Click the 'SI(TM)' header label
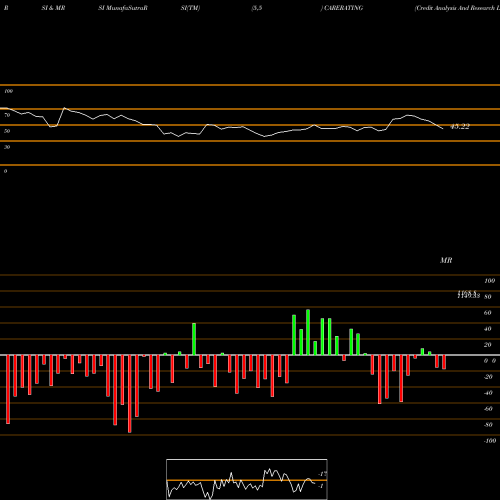This screenshot has width=500, height=500. click(190, 8)
